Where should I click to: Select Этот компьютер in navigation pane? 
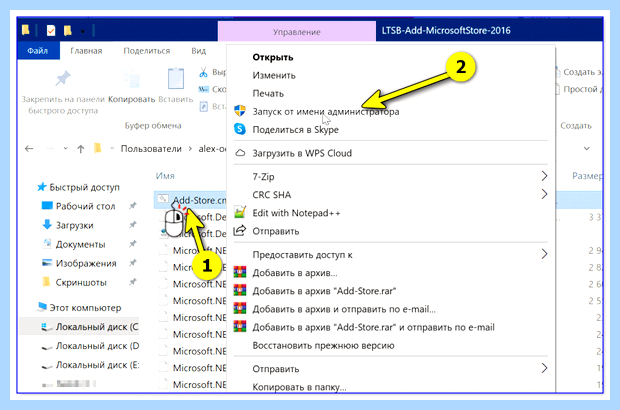point(85,308)
